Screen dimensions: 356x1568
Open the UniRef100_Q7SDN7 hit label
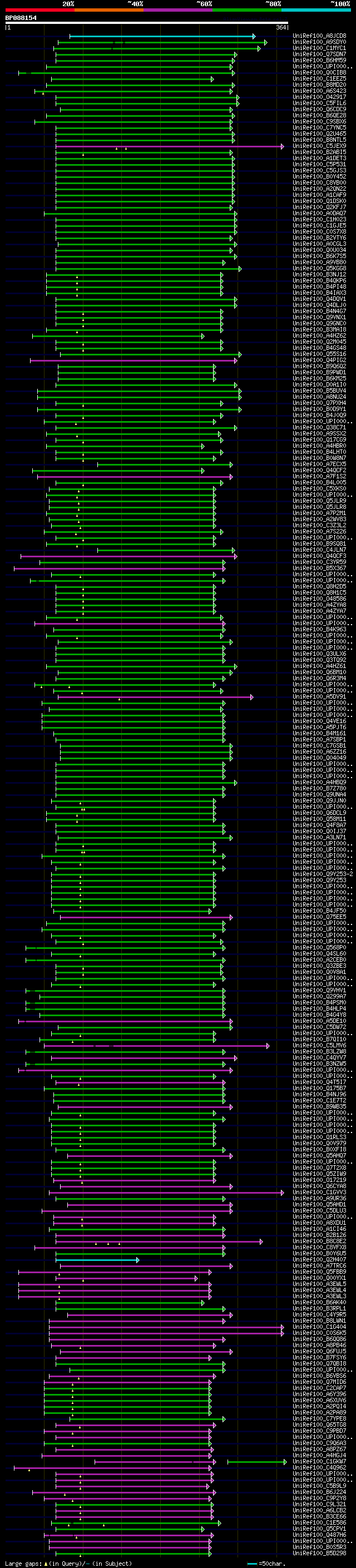(x=319, y=55)
